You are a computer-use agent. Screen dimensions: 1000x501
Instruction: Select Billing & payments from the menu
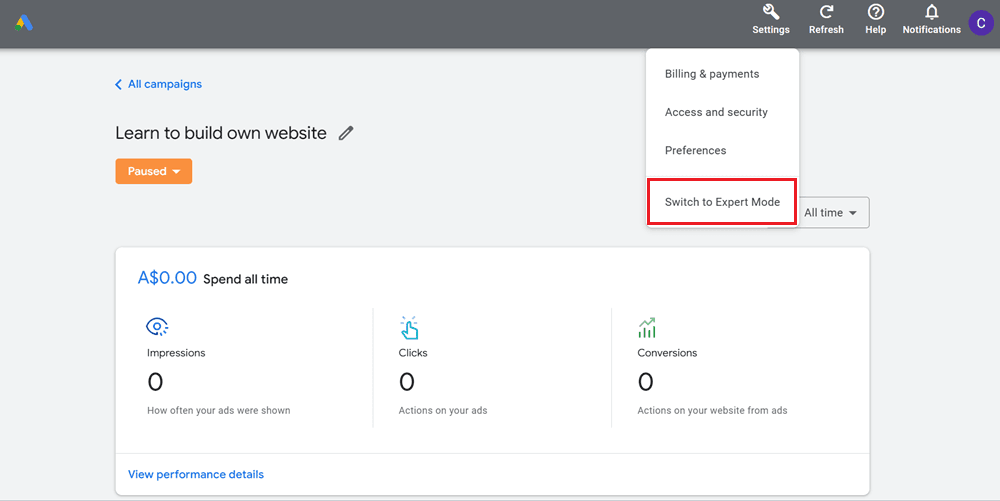click(x=712, y=74)
